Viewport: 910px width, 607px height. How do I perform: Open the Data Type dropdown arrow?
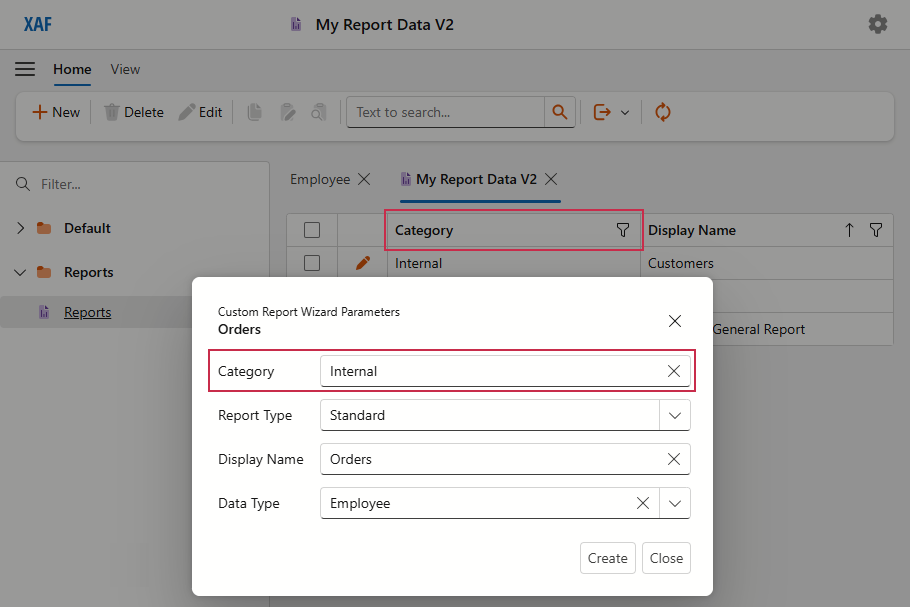(x=674, y=504)
